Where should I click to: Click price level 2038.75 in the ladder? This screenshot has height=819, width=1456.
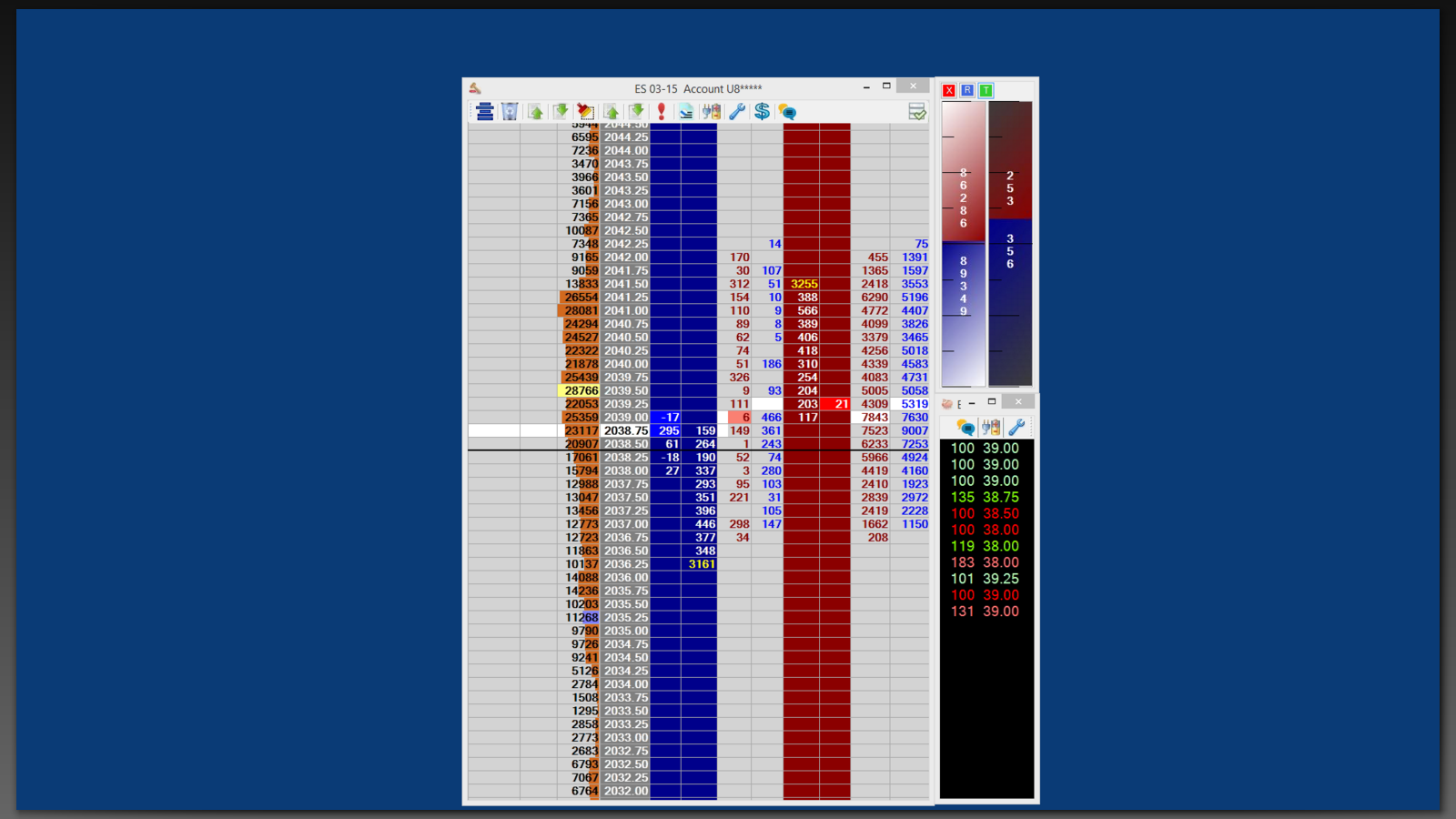[625, 430]
